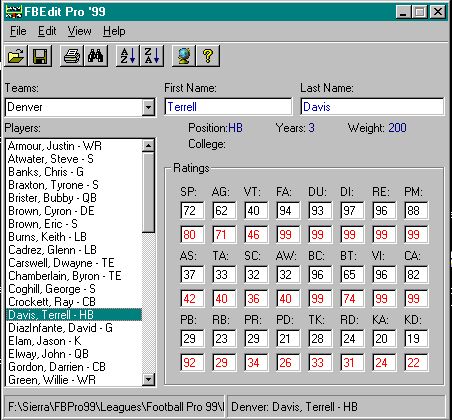This screenshot has width=452, height=420.
Task: Click status bar text Denver: Davis, Terrell - HB
Action: [x=294, y=407]
